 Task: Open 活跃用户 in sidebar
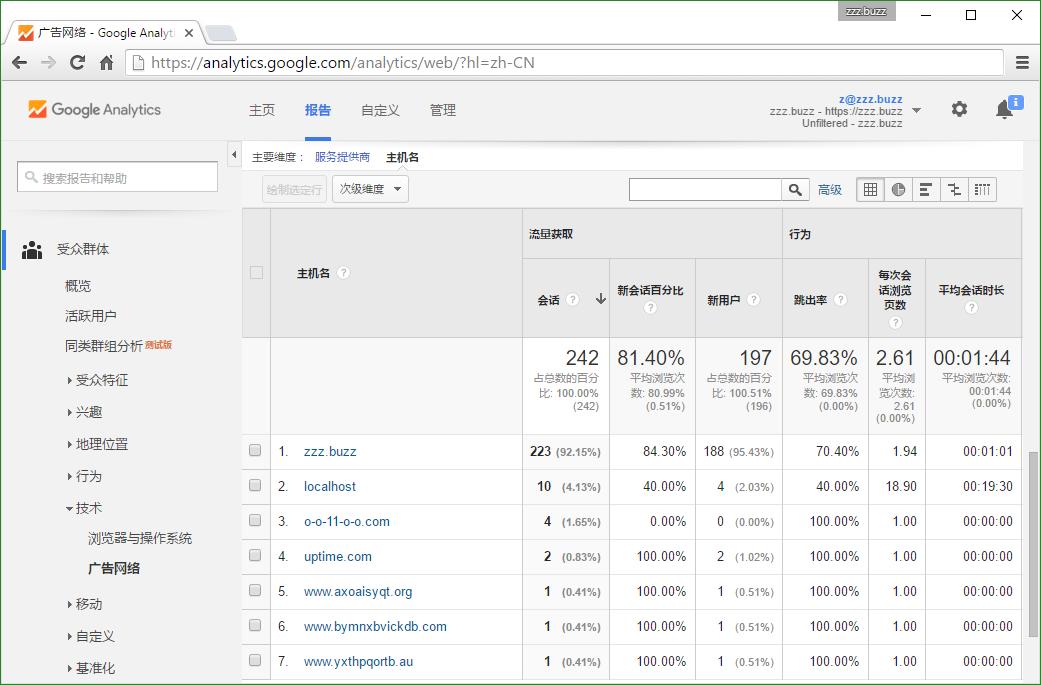[90, 316]
